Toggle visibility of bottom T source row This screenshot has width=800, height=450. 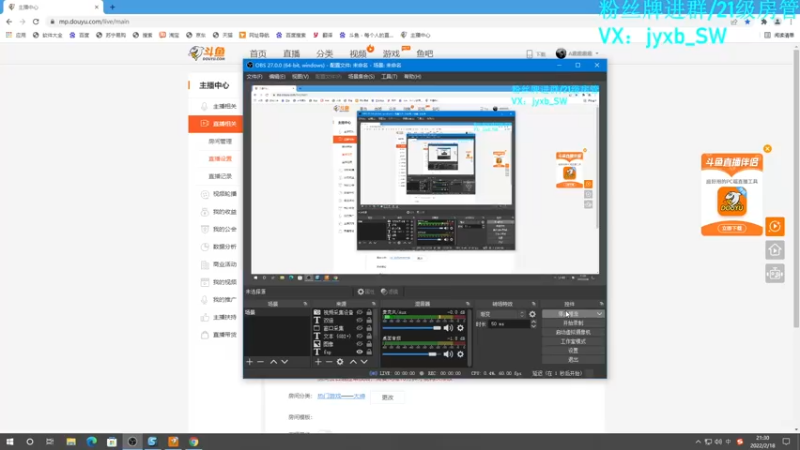click(360, 352)
